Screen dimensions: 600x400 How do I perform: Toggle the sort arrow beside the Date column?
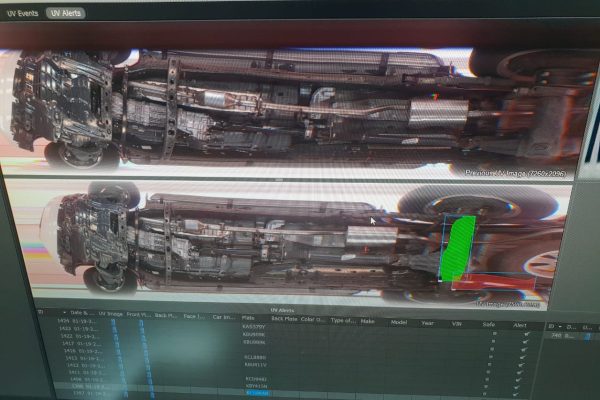click(65, 312)
